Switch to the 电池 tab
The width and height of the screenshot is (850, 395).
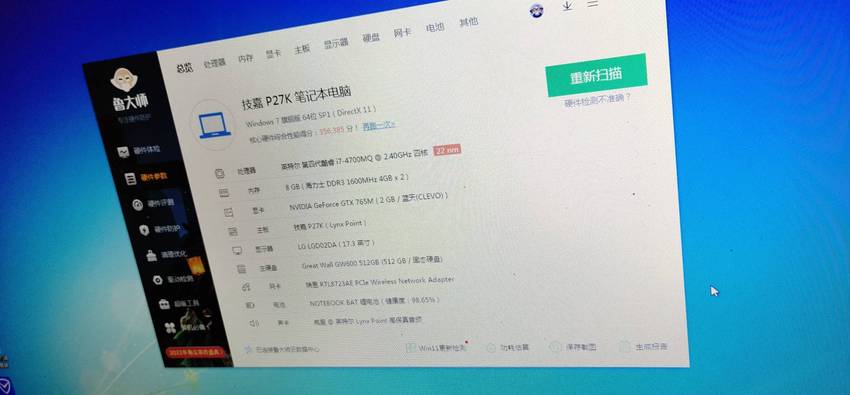pyautogui.click(x=435, y=27)
